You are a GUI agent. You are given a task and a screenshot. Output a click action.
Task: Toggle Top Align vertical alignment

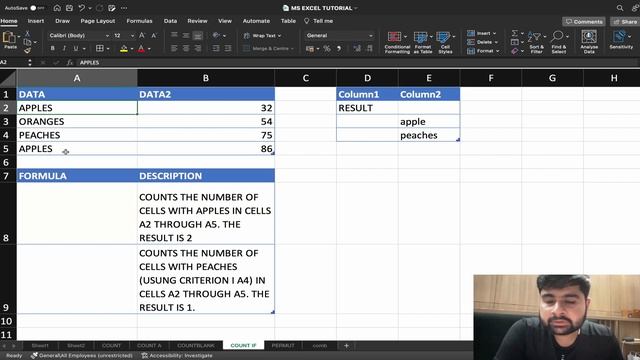(174, 36)
